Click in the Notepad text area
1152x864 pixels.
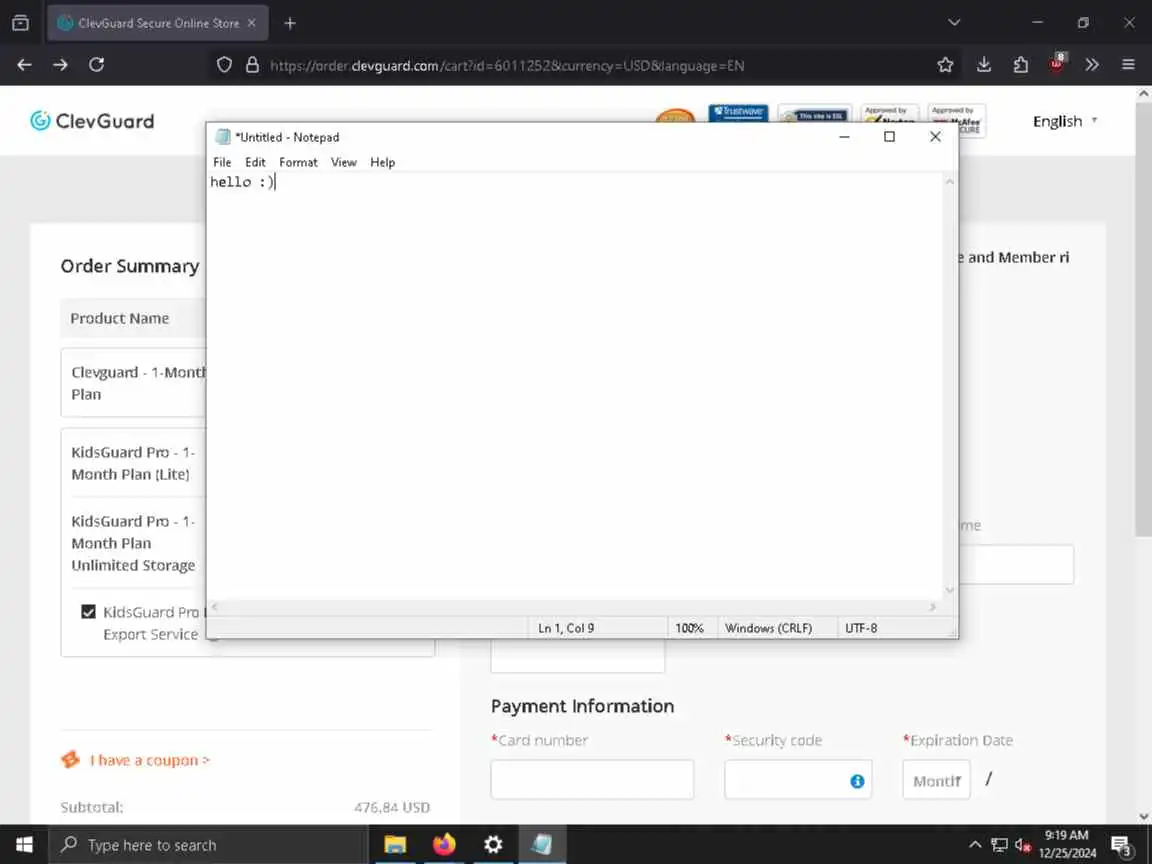(575, 386)
